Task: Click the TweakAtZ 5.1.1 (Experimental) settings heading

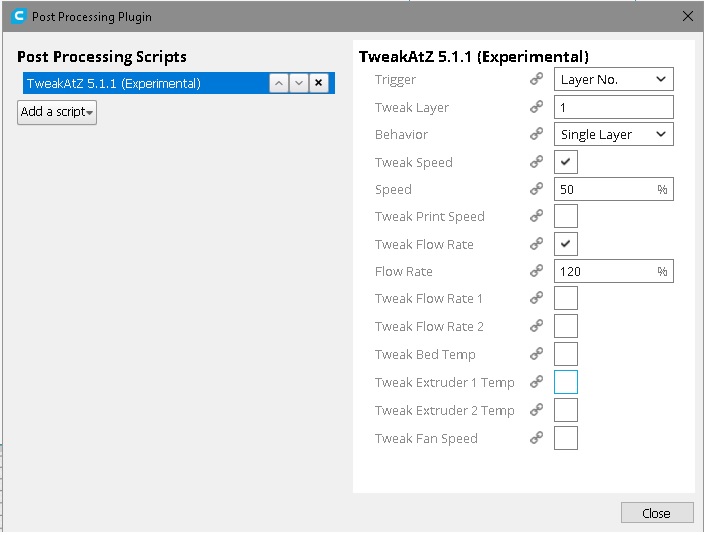Action: coord(473,57)
